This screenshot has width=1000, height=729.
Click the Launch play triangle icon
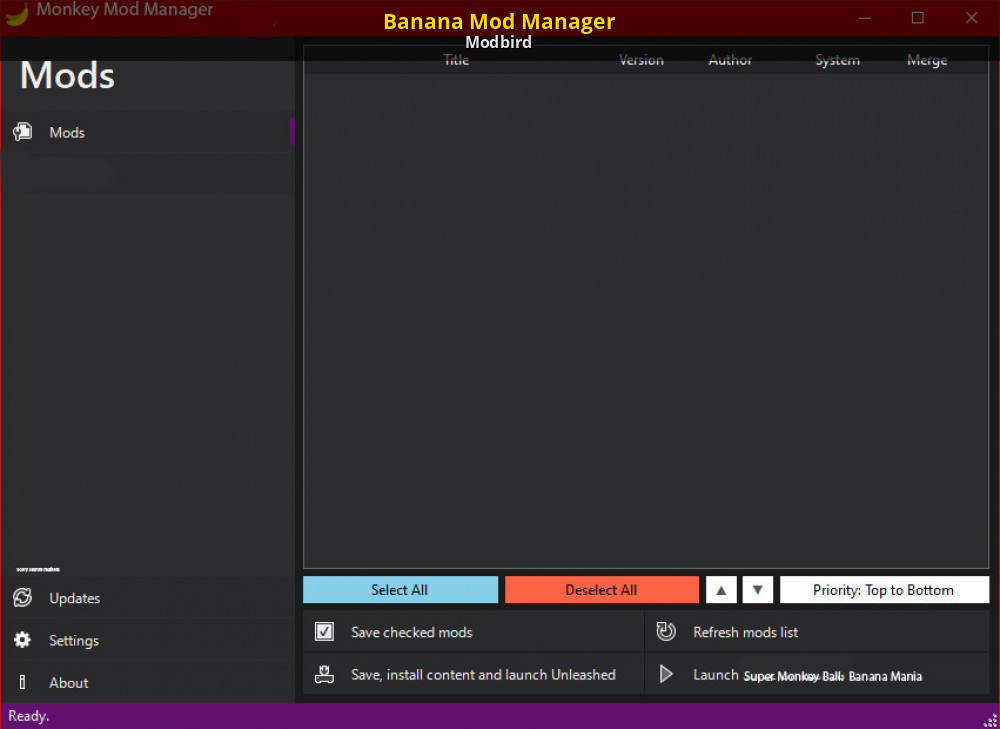(666, 674)
